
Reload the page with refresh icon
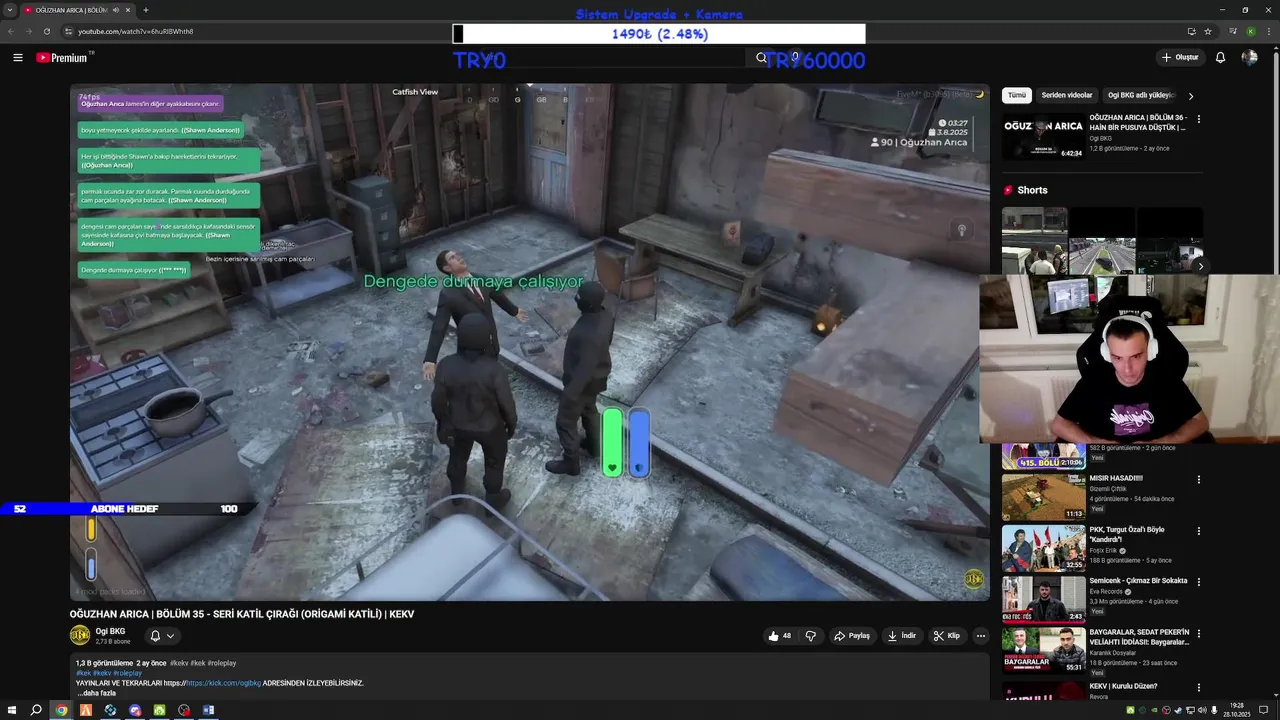click(46, 31)
